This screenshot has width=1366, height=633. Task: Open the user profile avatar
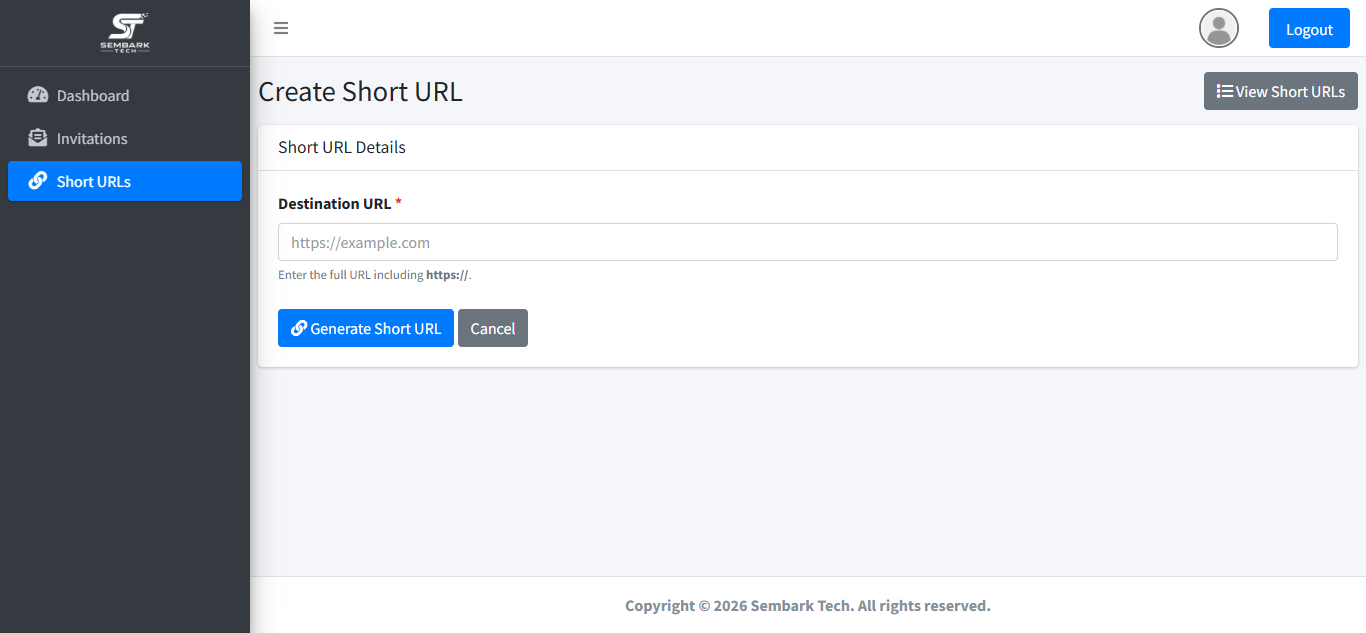(1218, 28)
